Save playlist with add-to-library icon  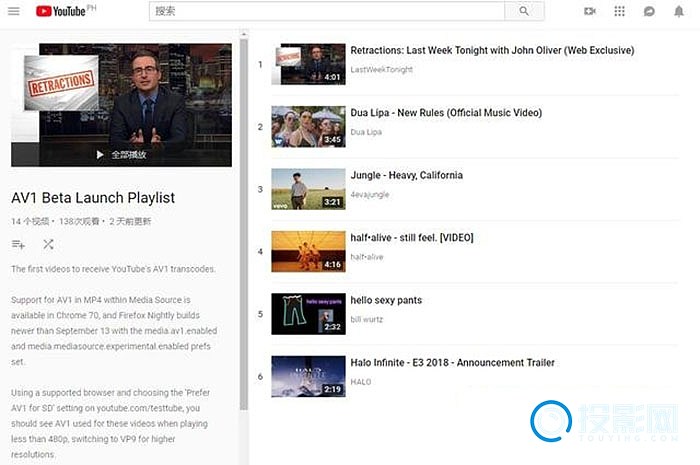click(x=18, y=244)
